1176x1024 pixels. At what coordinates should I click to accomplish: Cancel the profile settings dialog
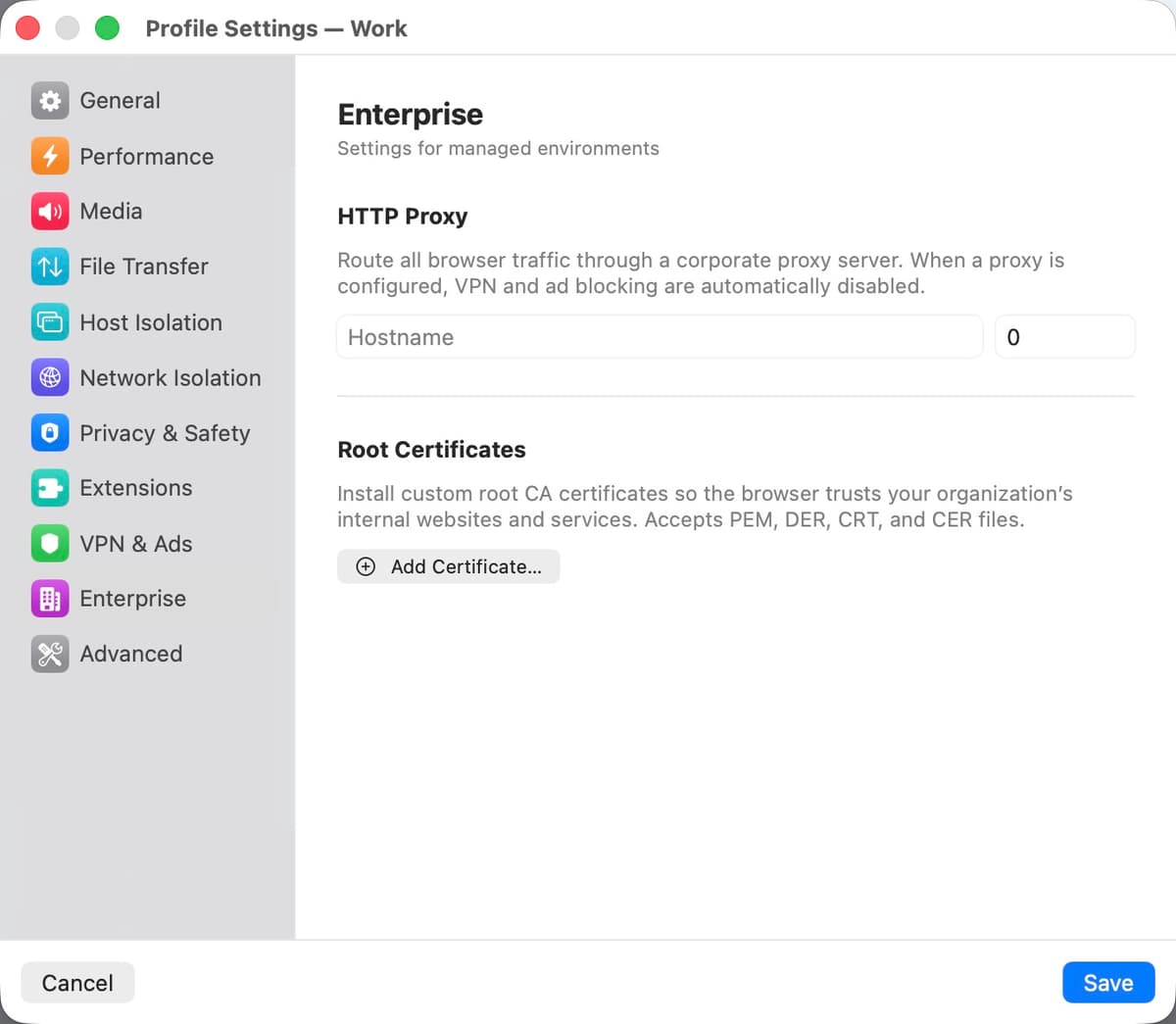(77, 983)
